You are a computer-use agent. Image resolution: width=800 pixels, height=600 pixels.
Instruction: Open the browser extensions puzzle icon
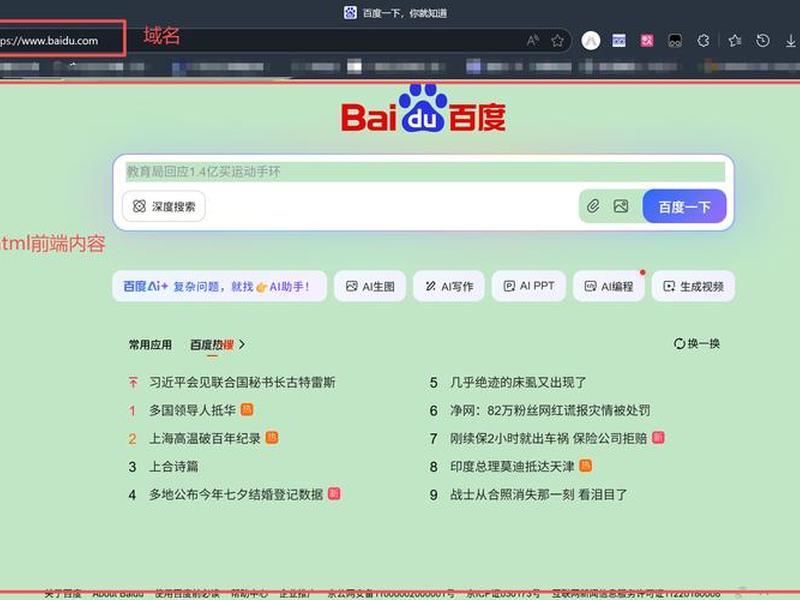coord(703,41)
